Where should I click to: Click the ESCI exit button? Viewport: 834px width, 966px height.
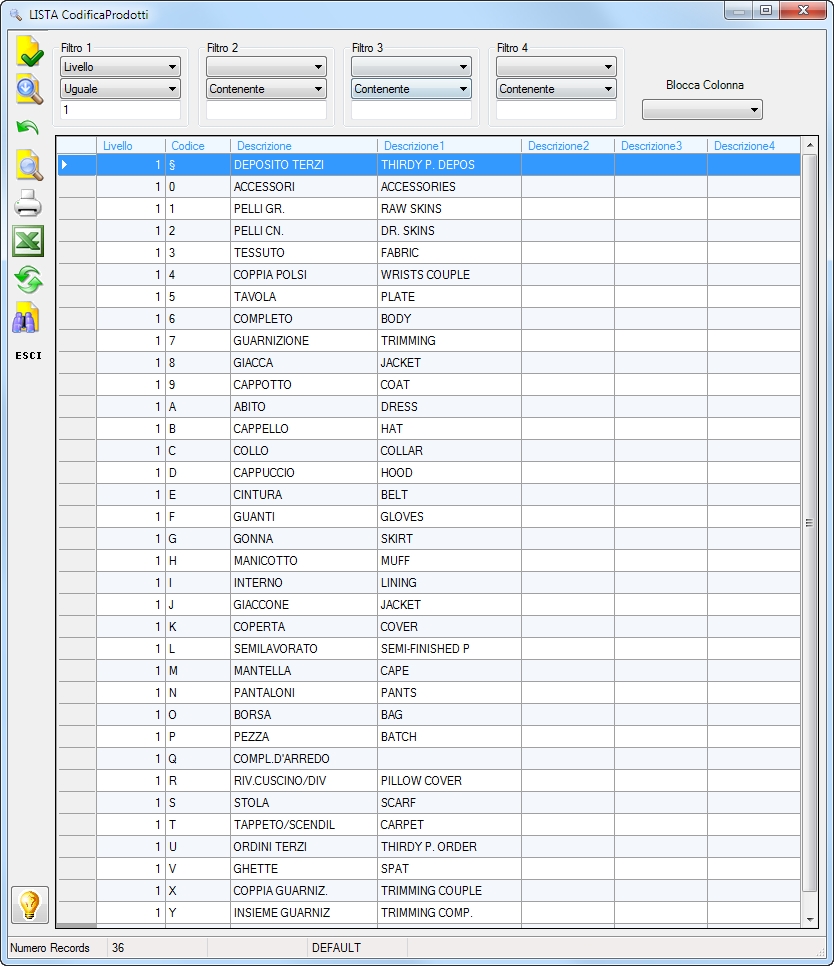(x=28, y=355)
